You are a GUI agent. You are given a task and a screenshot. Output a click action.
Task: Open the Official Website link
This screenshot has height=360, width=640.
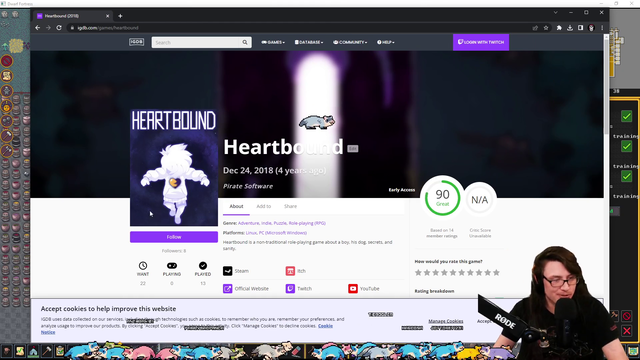point(246,289)
